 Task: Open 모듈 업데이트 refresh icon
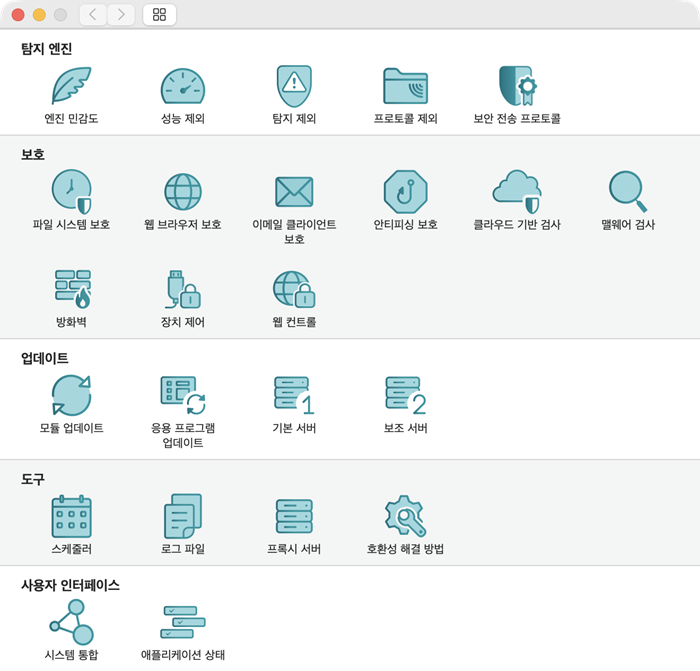click(71, 396)
